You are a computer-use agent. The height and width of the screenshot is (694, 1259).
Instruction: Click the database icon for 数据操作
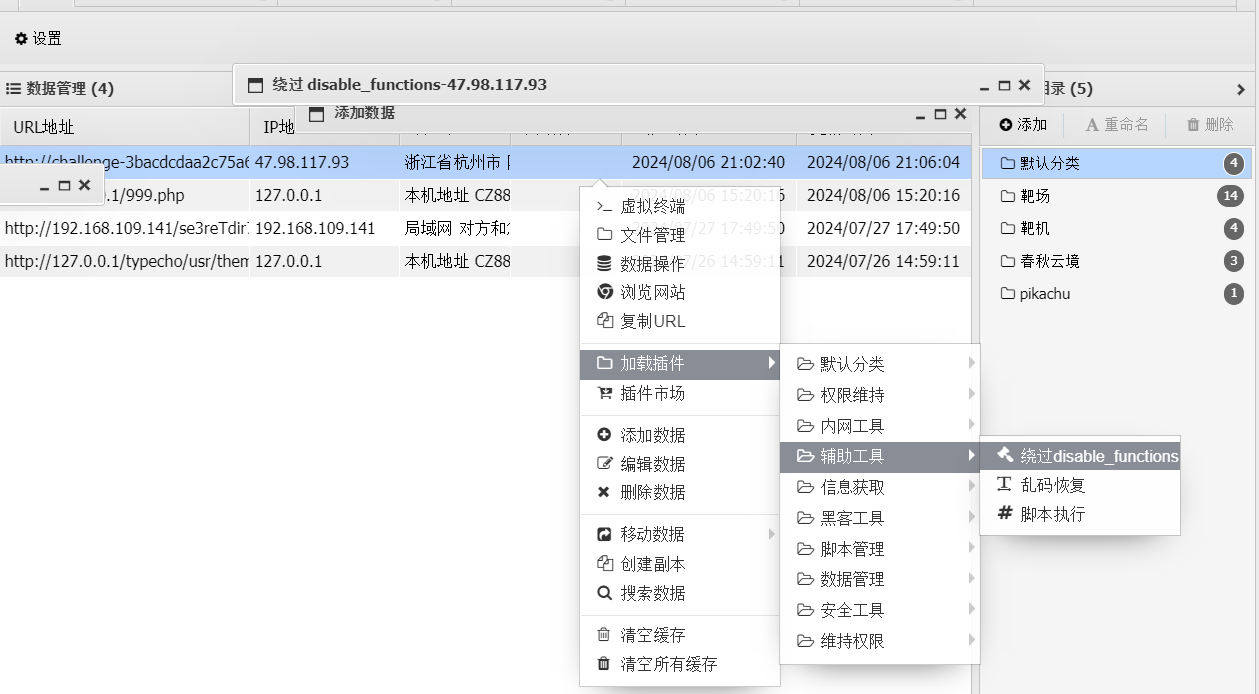tap(604, 264)
